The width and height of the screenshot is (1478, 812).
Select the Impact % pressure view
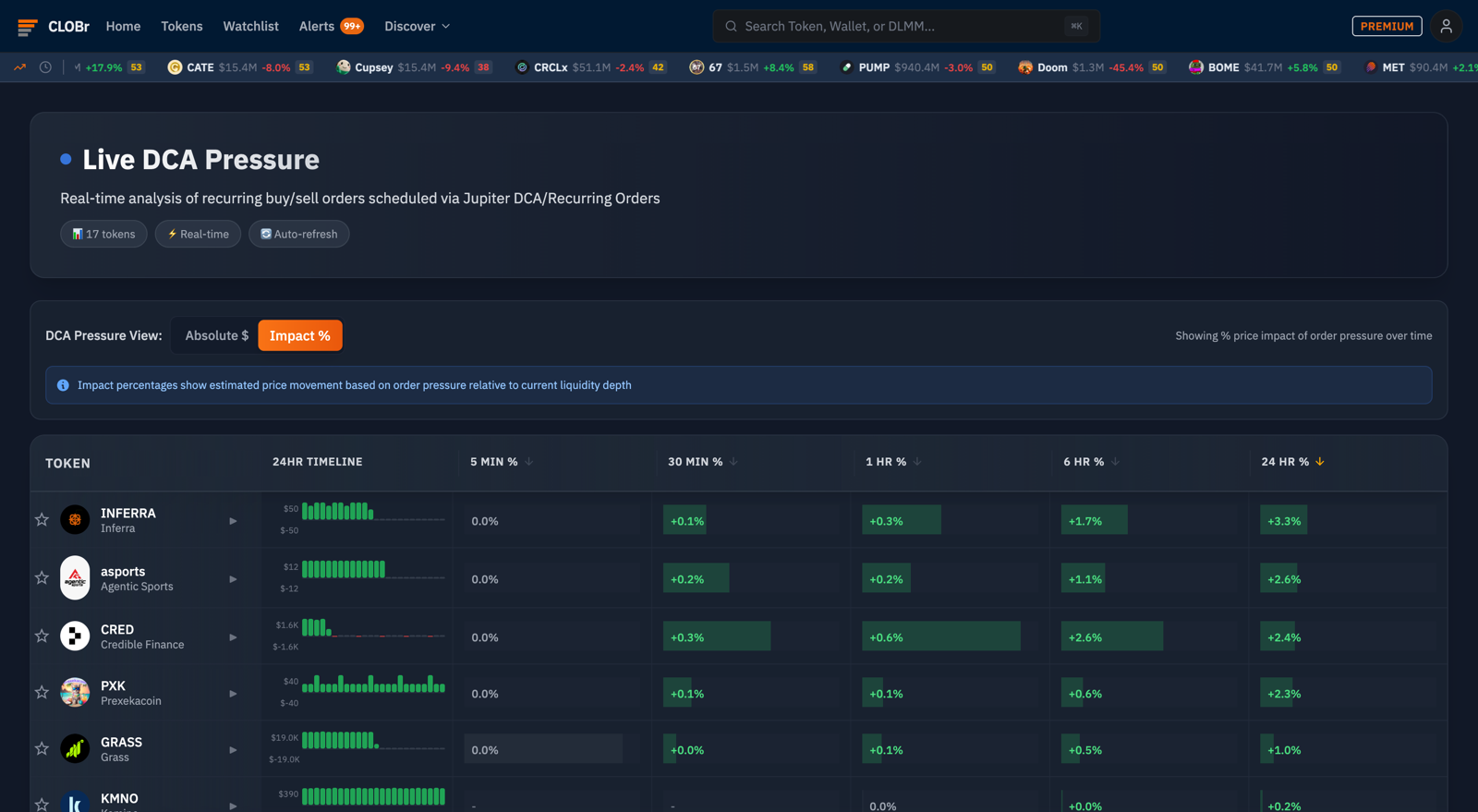tap(299, 335)
